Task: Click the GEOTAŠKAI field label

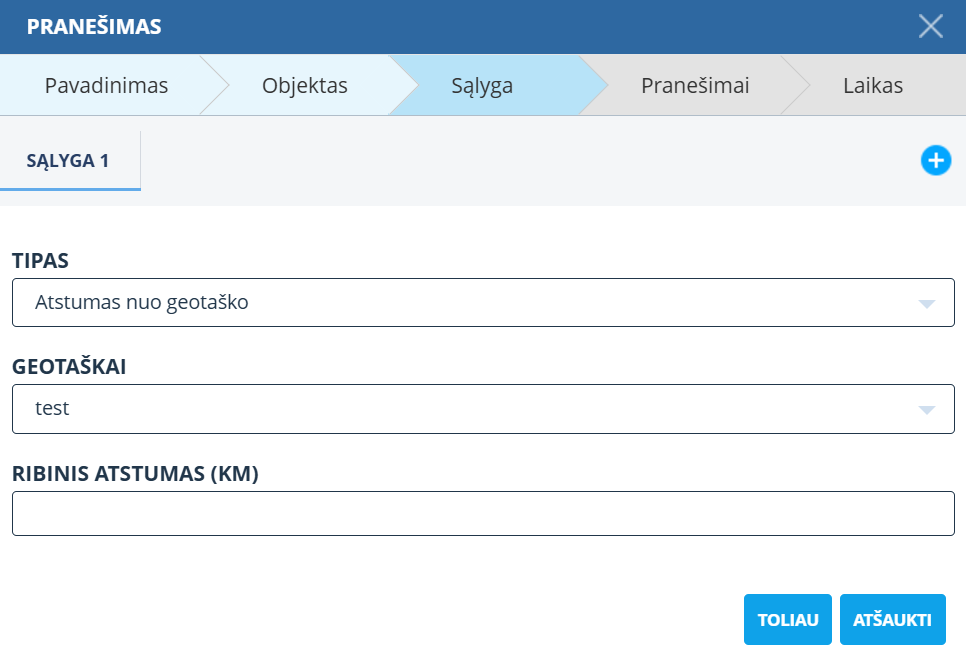Action: [x=69, y=367]
